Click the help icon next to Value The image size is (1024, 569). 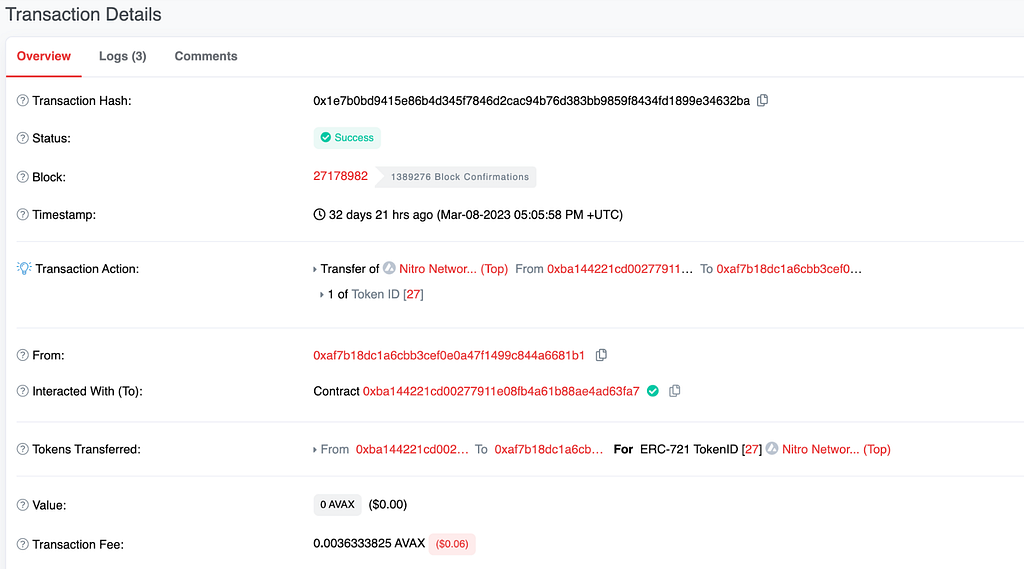(23, 505)
